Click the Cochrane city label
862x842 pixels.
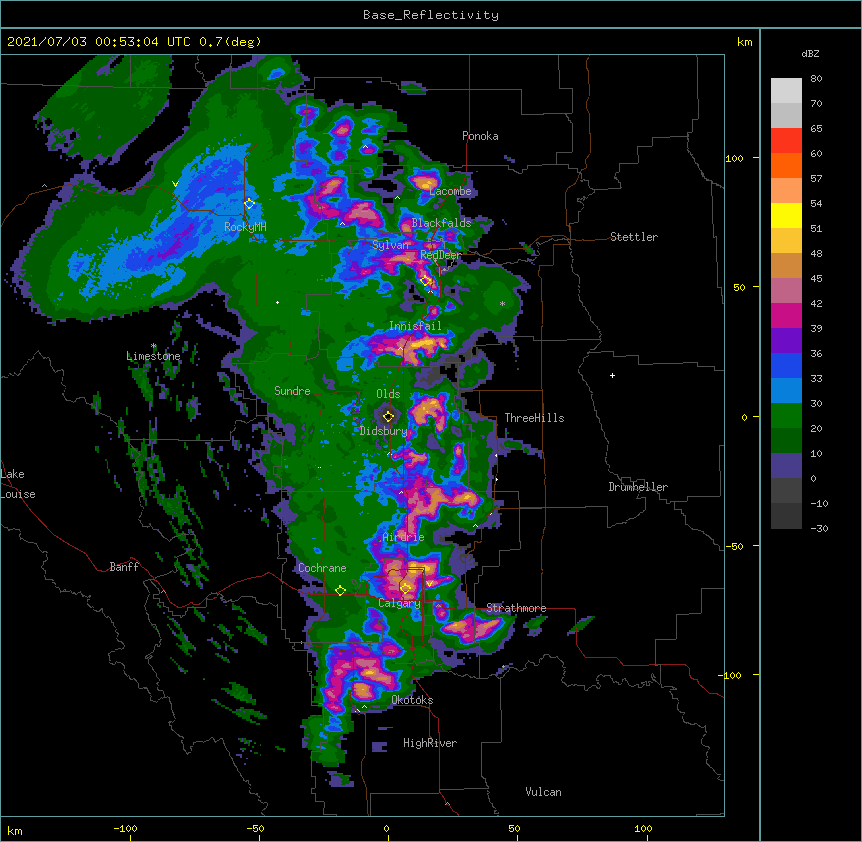click(322, 568)
